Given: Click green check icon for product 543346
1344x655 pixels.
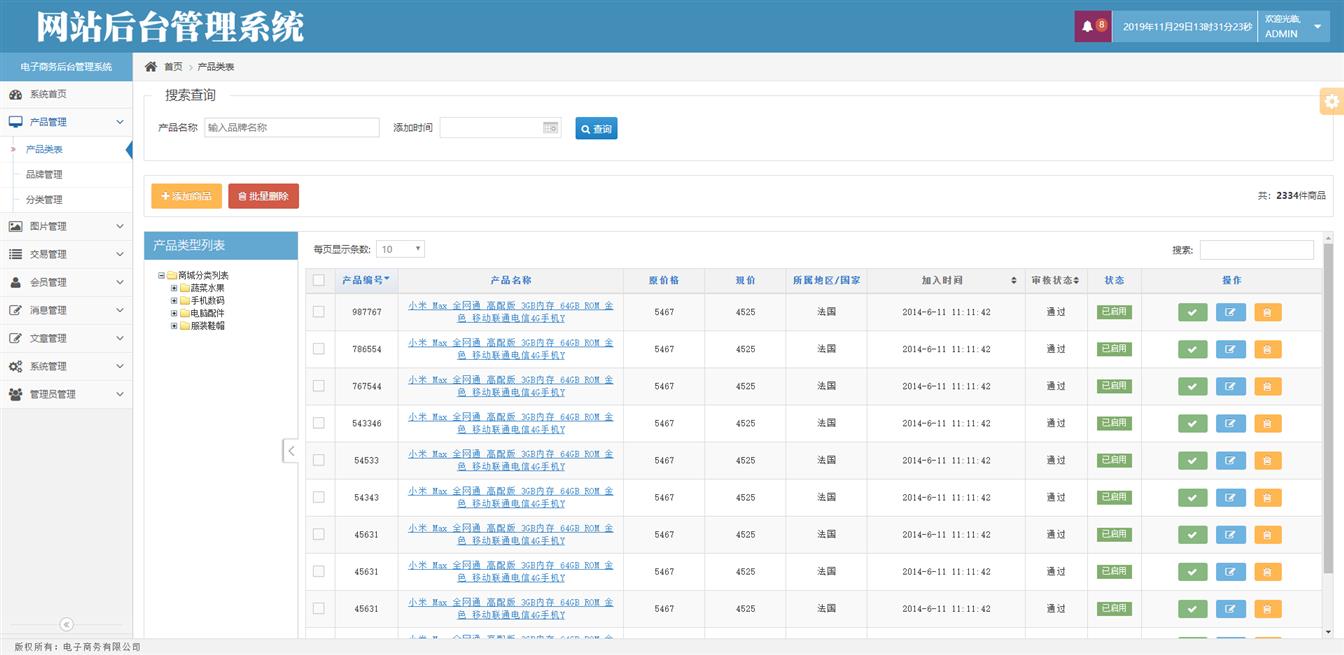Looking at the screenshot, I should tap(1192, 423).
